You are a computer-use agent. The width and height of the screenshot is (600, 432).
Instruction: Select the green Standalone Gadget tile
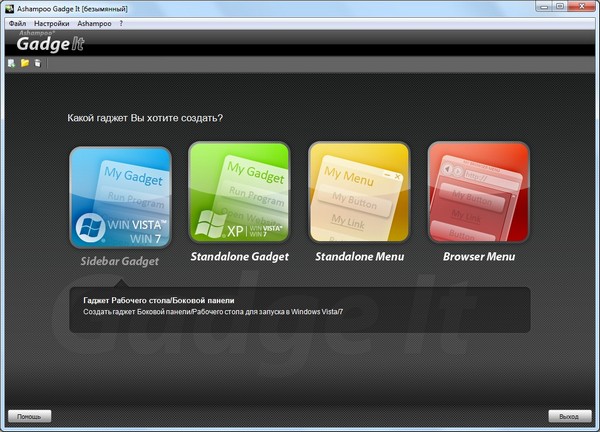[240, 196]
